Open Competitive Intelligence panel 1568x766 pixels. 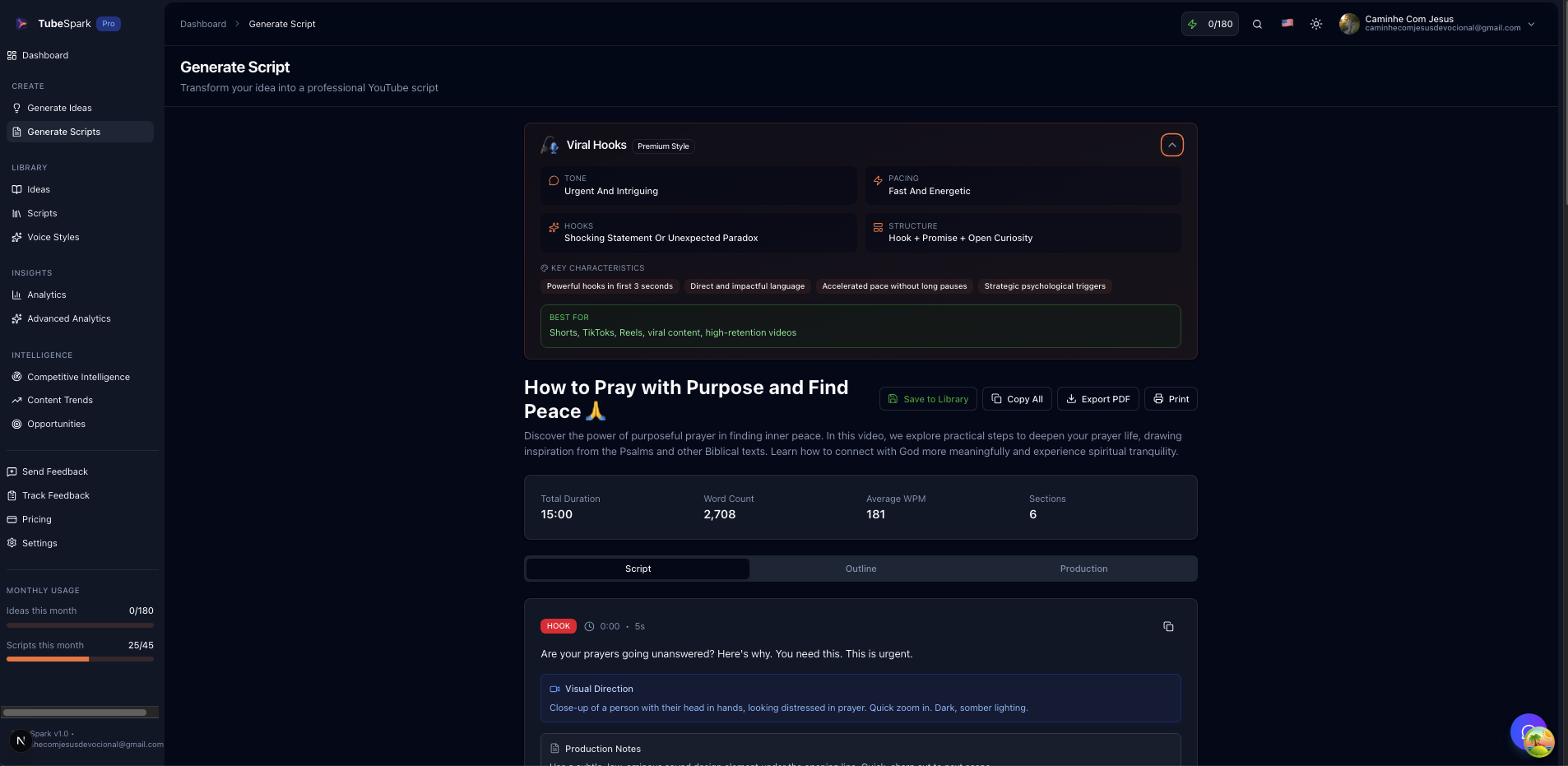pyautogui.click(x=78, y=377)
